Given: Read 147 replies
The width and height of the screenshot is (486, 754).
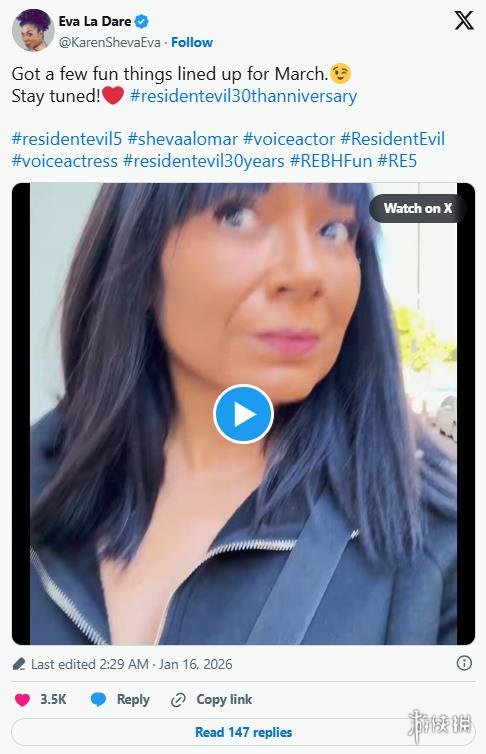Looking at the screenshot, I should 243,732.
